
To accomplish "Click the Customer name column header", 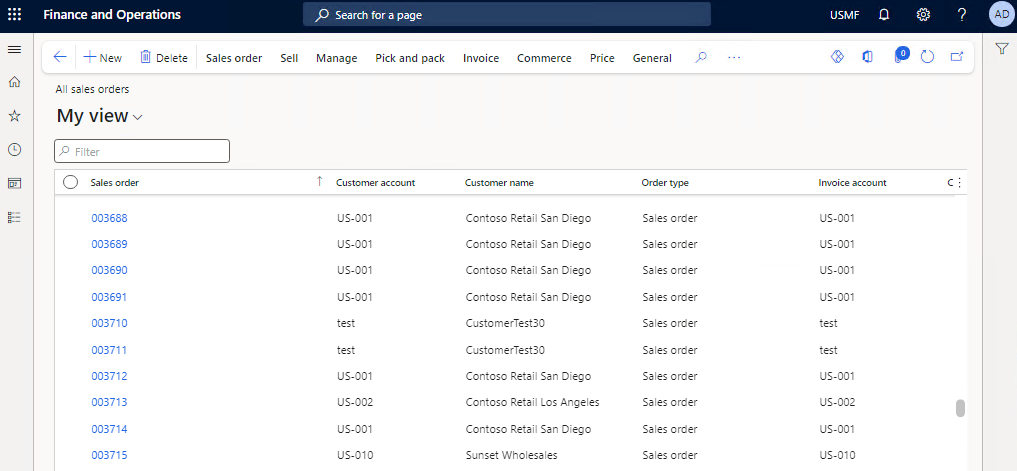I will click(x=499, y=182).
